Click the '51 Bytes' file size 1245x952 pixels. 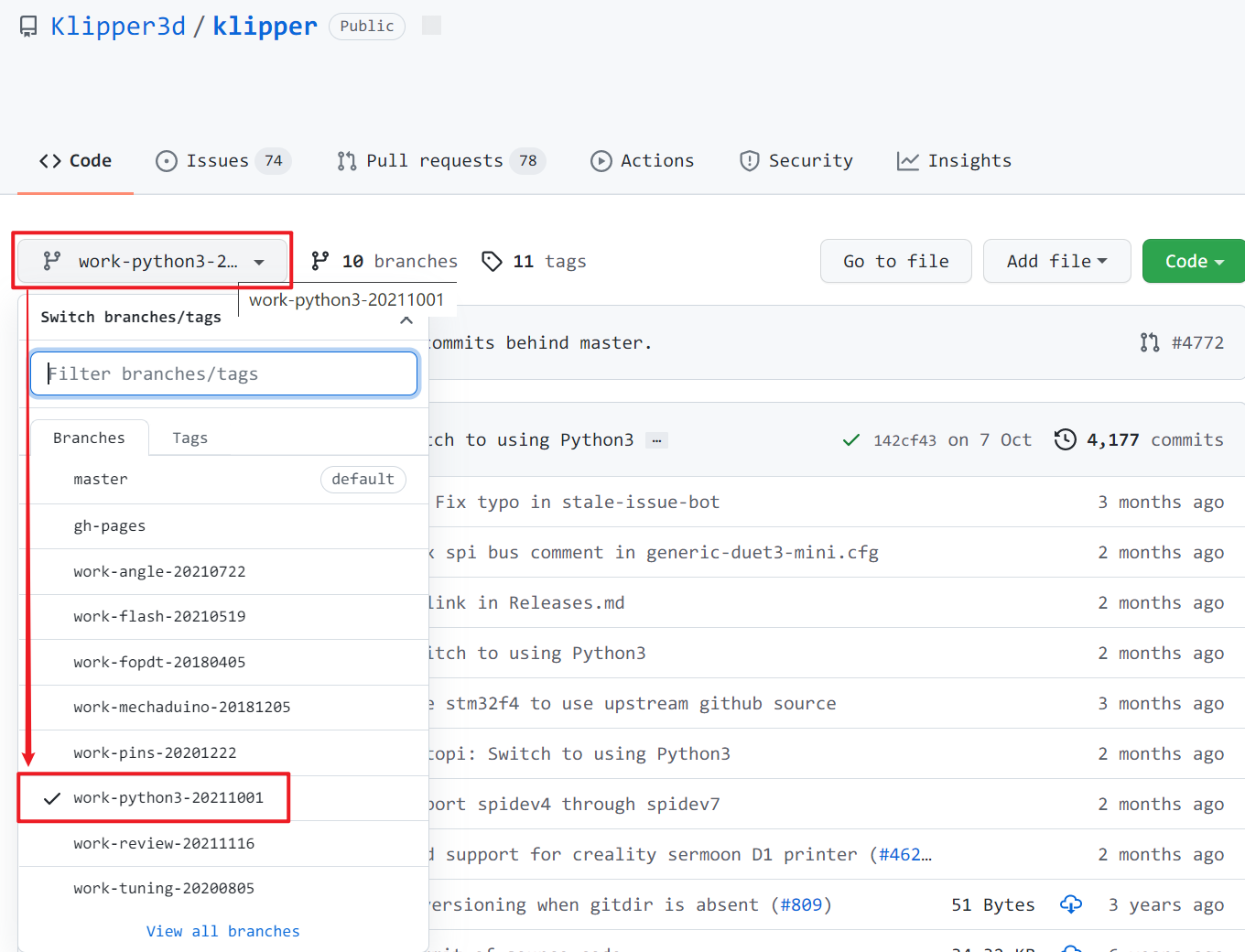pos(993,904)
